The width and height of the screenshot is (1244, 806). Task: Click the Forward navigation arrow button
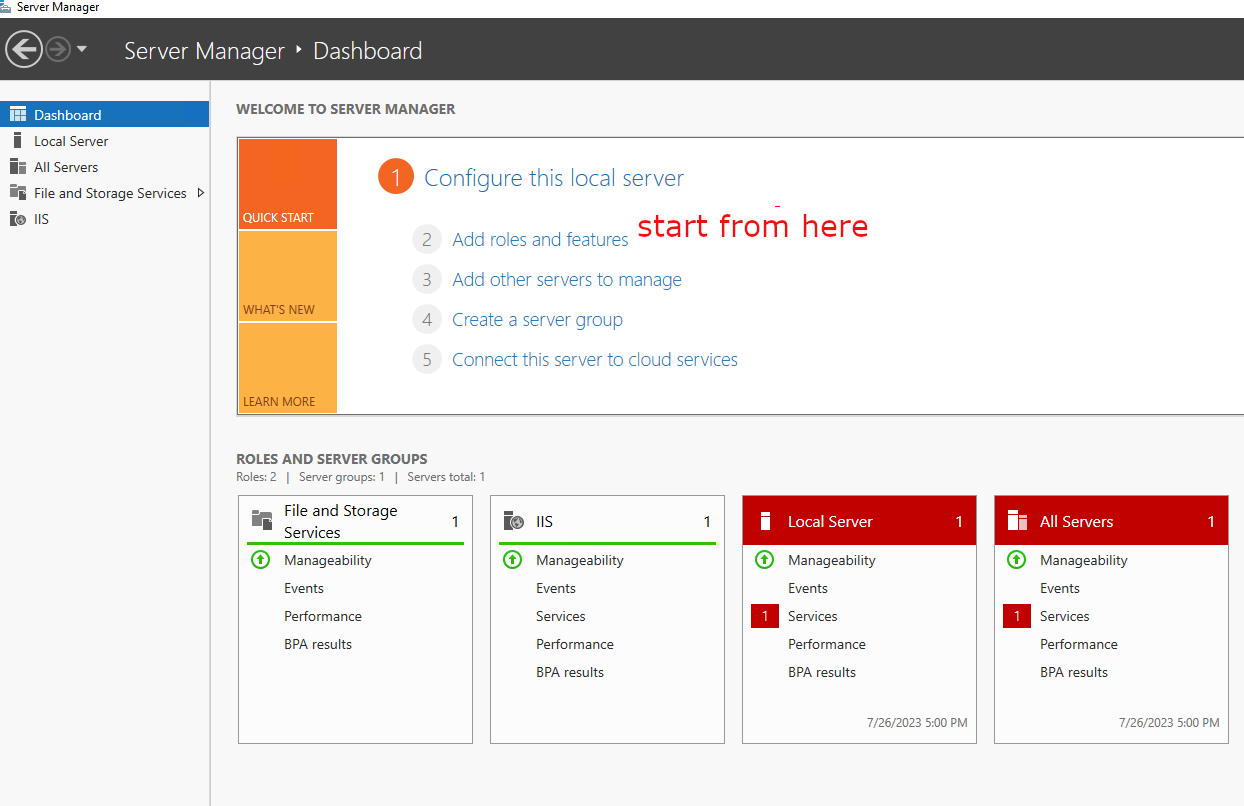coord(58,49)
